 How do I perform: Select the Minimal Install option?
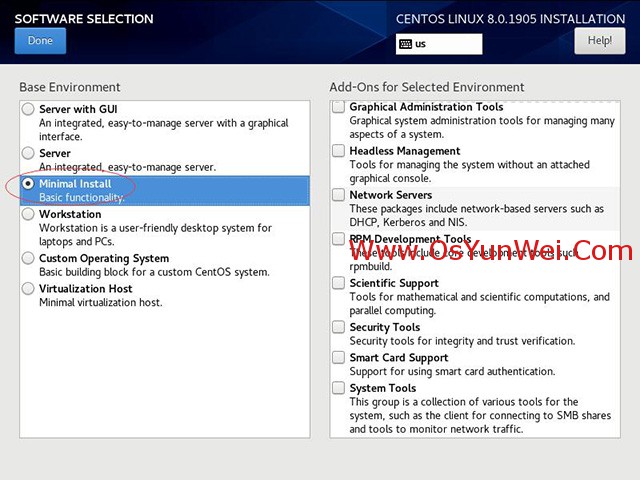pos(28,185)
